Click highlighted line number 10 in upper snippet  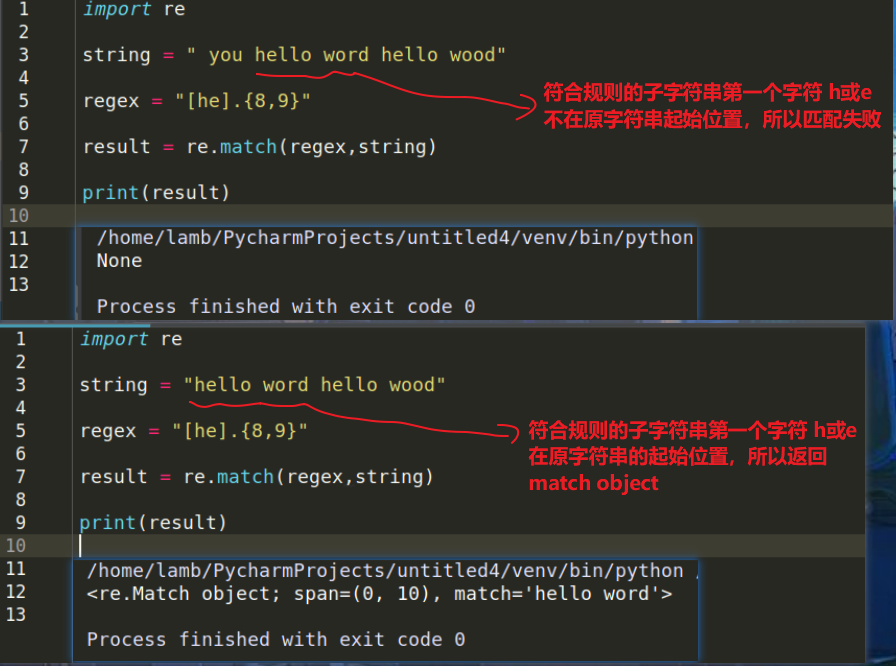coord(19,215)
